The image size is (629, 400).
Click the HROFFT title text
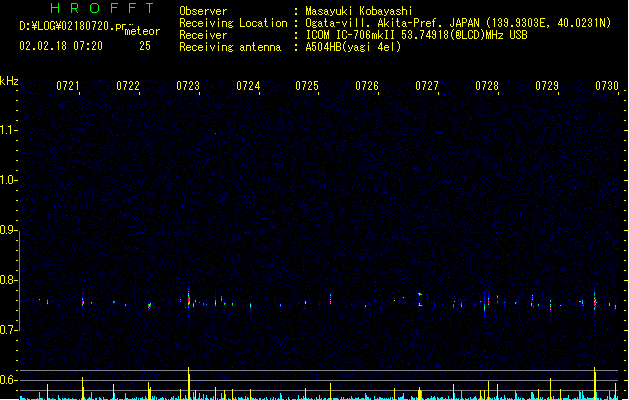(102, 8)
